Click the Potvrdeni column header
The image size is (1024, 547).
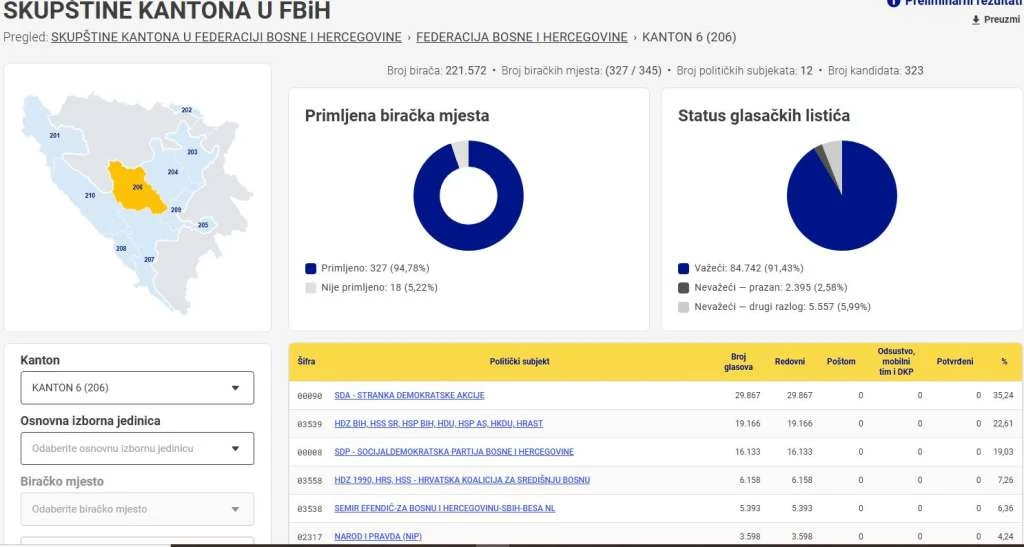pyautogui.click(x=955, y=361)
